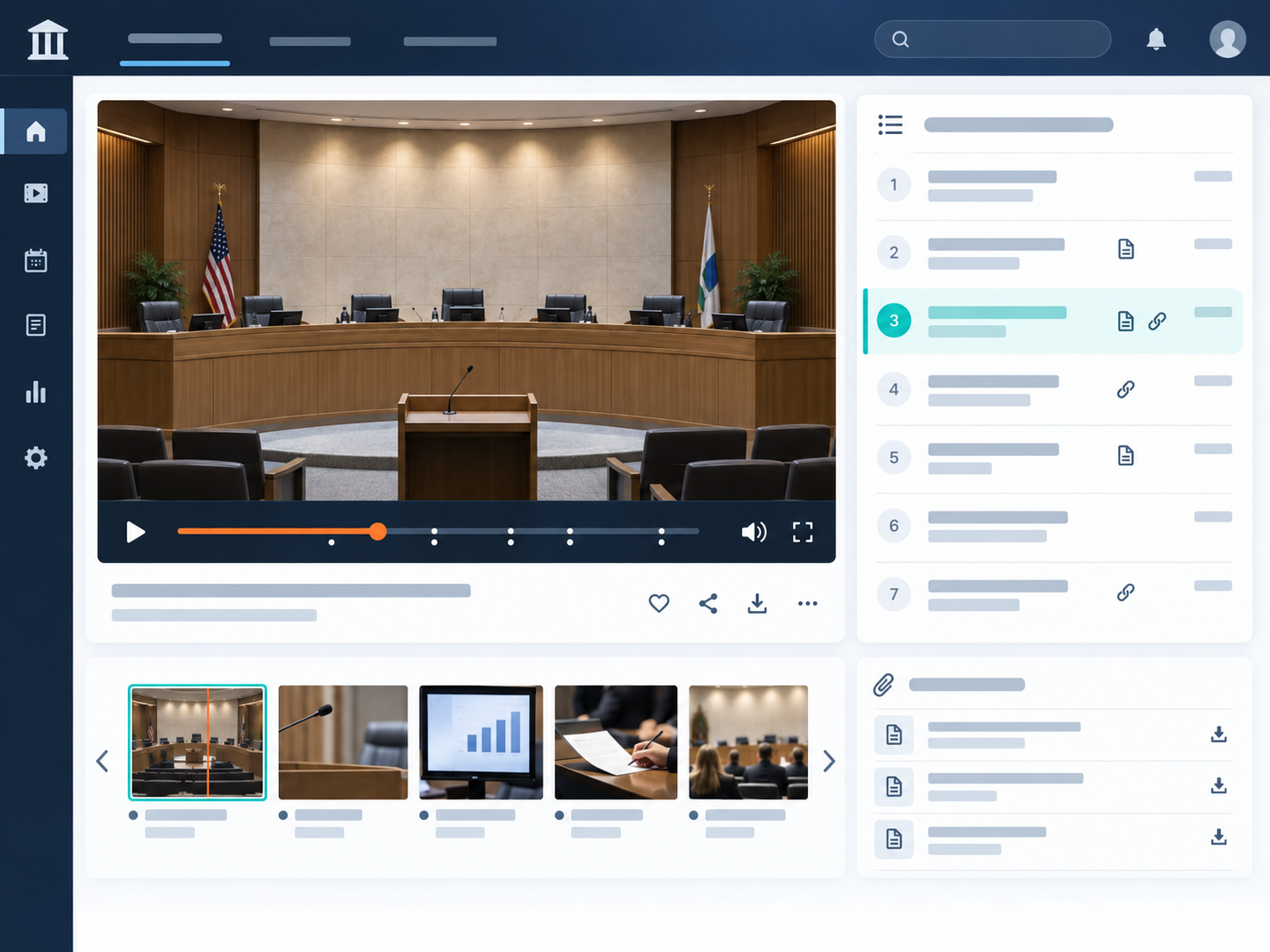Select the bar chart monitor thumbnail
This screenshot has width=1270, height=952.
click(481, 742)
